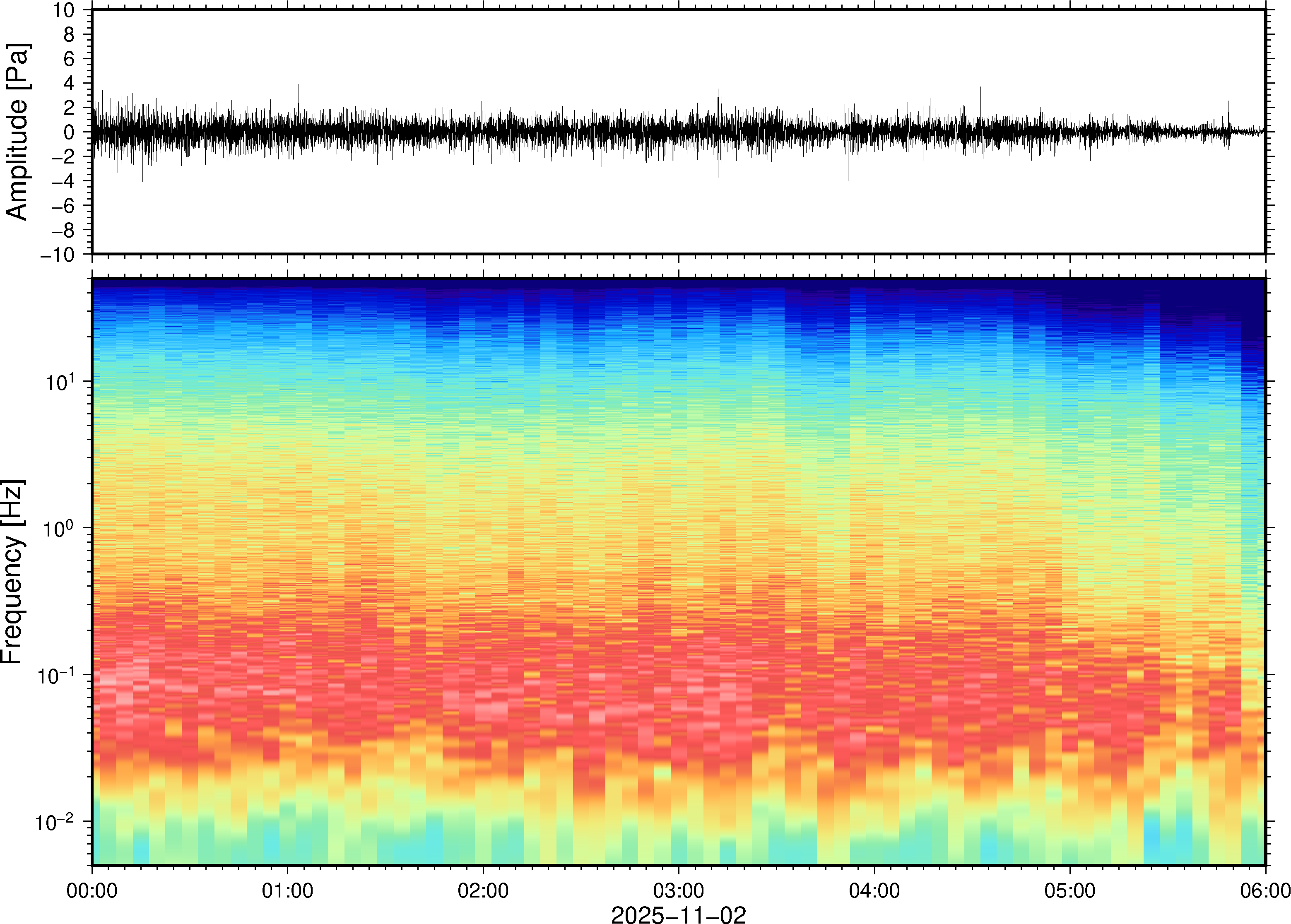The image size is (1291, 924).
Task: Click the 04:00 time axis label
Action: [874, 890]
